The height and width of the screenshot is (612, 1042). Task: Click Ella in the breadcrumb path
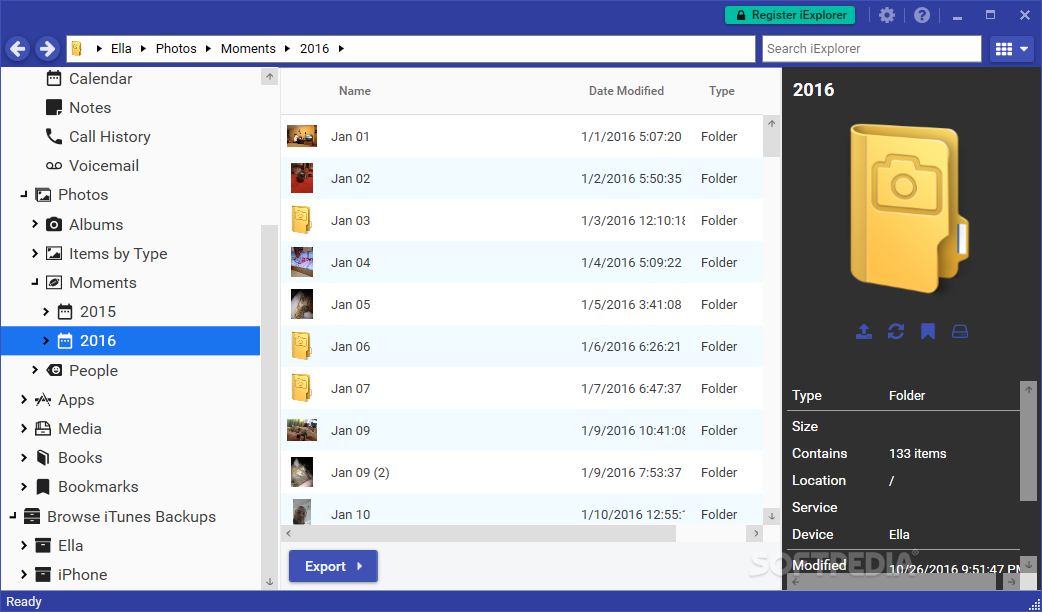pyautogui.click(x=121, y=49)
